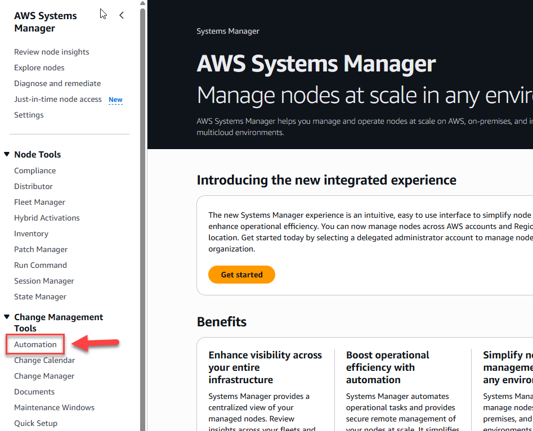Open Fleet Manager
Screen dimensions: 533x431
click(x=39, y=202)
